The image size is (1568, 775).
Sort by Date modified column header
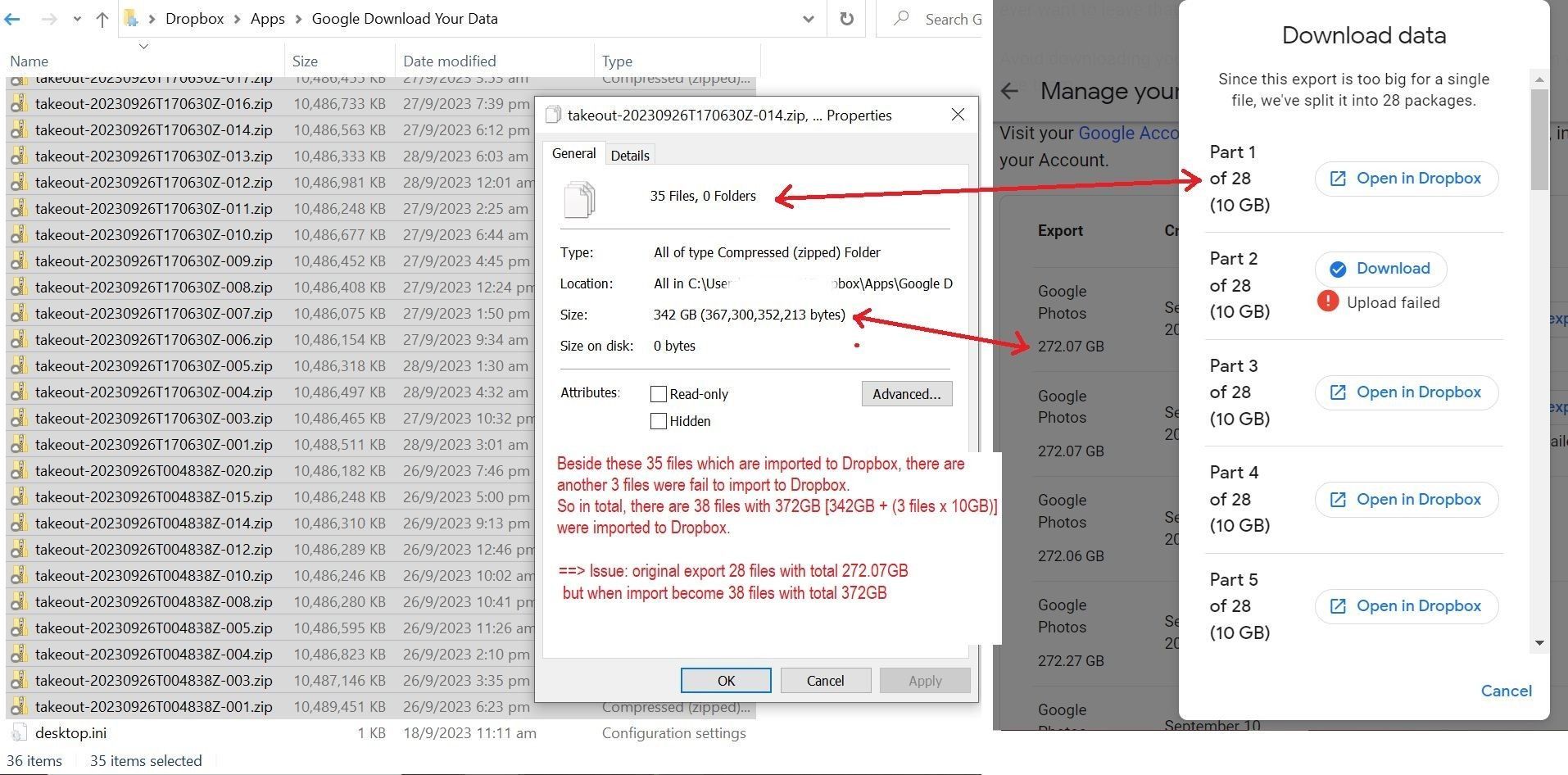tap(449, 61)
